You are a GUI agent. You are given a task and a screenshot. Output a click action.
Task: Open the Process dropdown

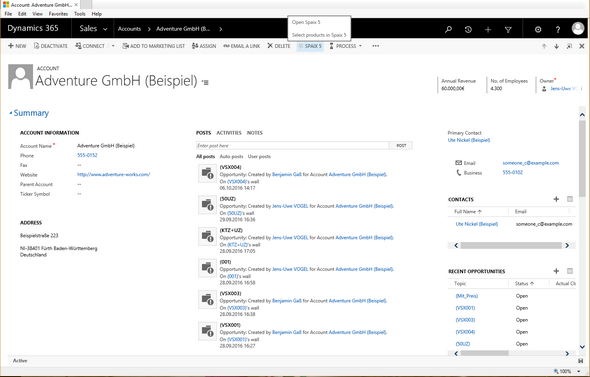pyautogui.click(x=345, y=46)
